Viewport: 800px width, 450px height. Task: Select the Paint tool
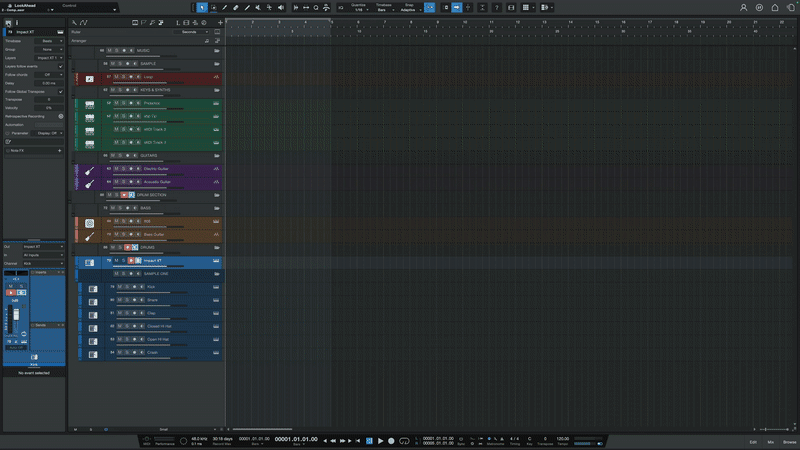pyautogui.click(x=247, y=8)
